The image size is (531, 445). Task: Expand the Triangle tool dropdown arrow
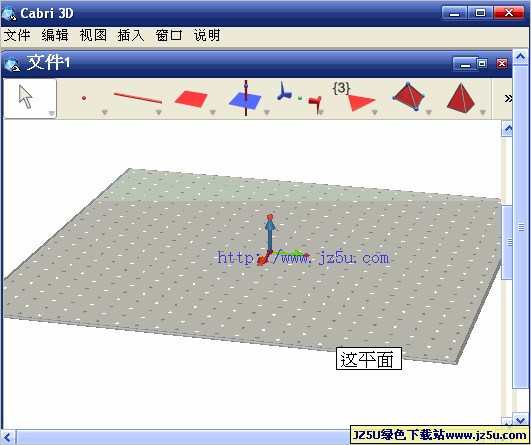(x=375, y=112)
